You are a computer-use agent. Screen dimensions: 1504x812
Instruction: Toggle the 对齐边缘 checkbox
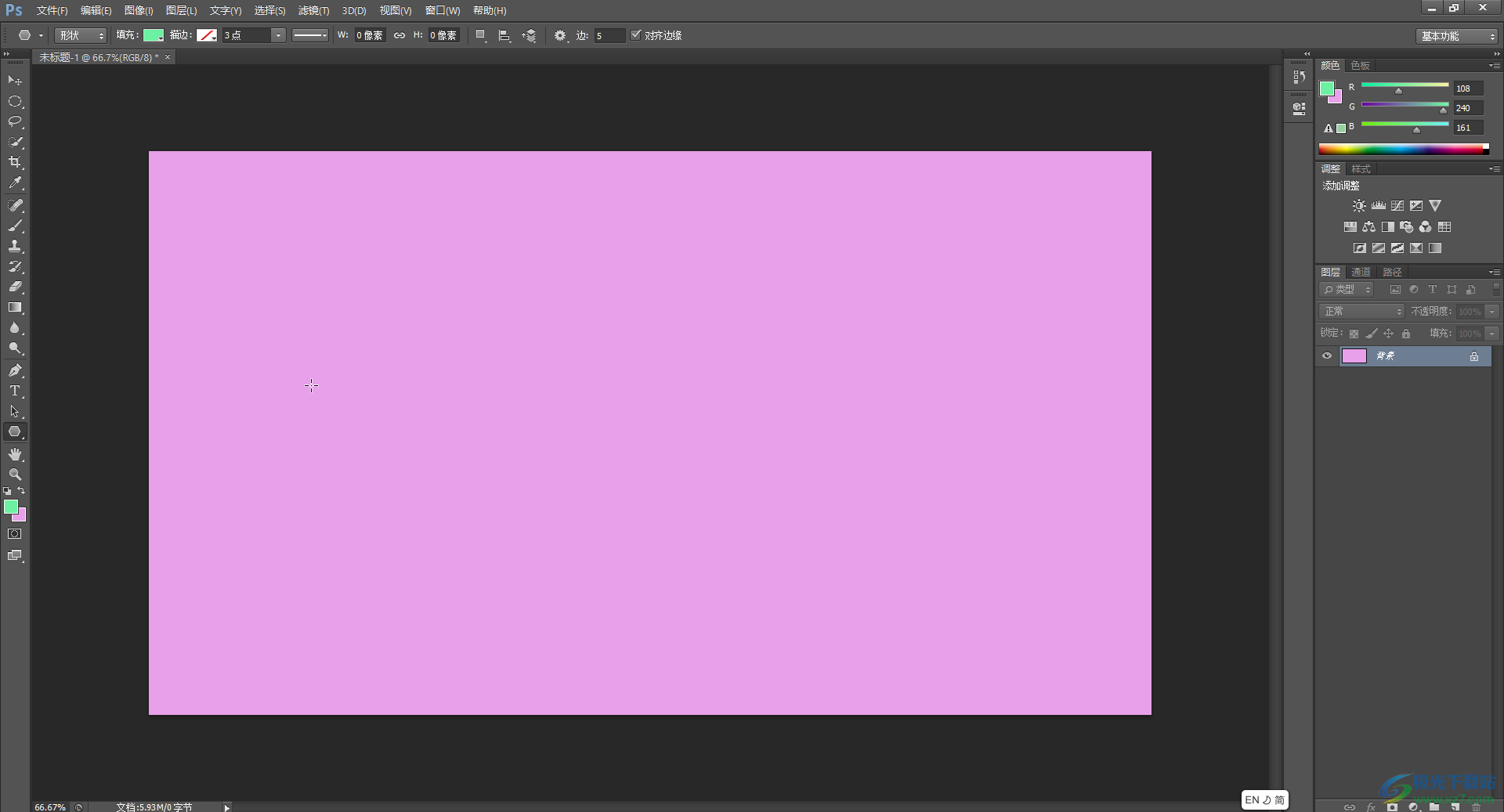point(636,35)
